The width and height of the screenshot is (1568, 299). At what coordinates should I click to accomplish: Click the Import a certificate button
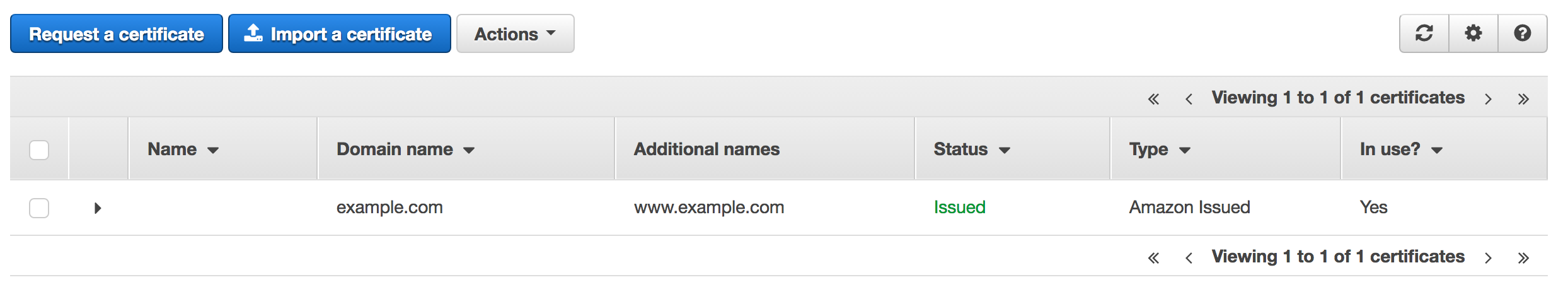point(339,34)
